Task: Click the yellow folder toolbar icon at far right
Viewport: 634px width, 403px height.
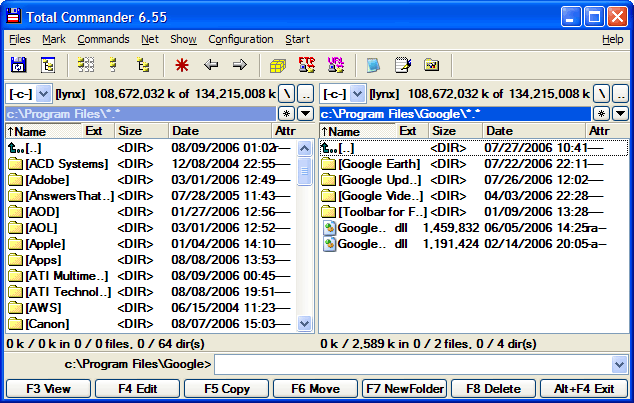Action: click(431, 65)
